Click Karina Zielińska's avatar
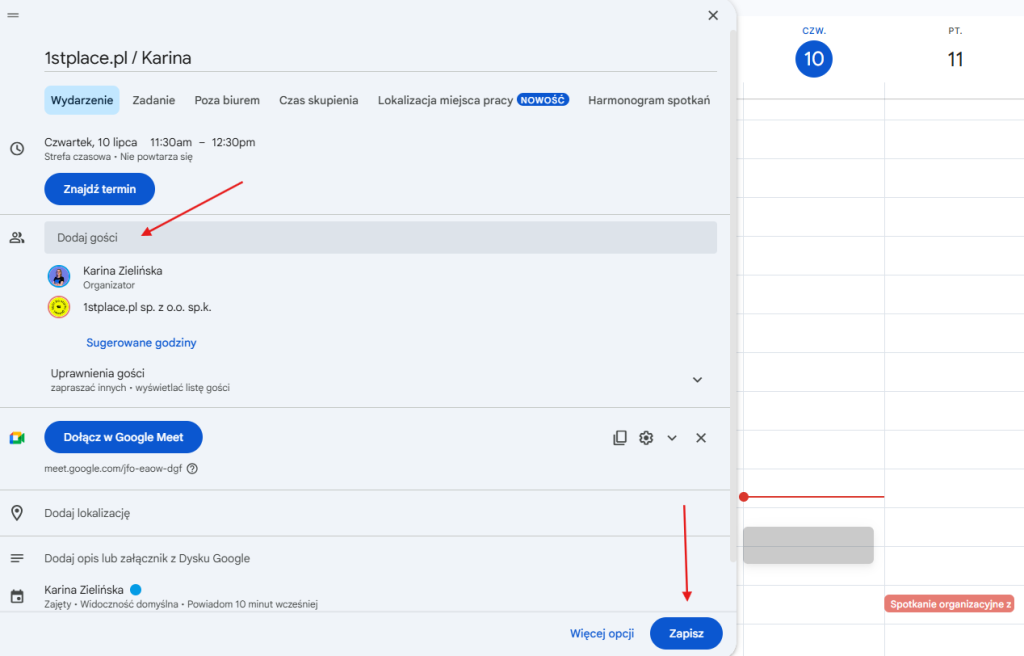This screenshot has width=1024, height=656. pyautogui.click(x=59, y=276)
